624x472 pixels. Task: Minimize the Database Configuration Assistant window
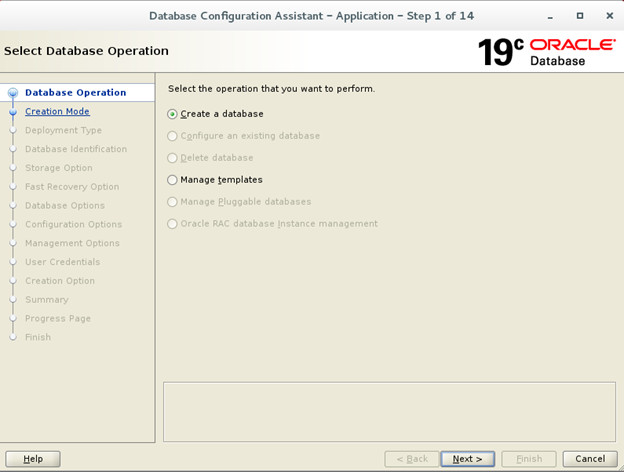(550, 16)
